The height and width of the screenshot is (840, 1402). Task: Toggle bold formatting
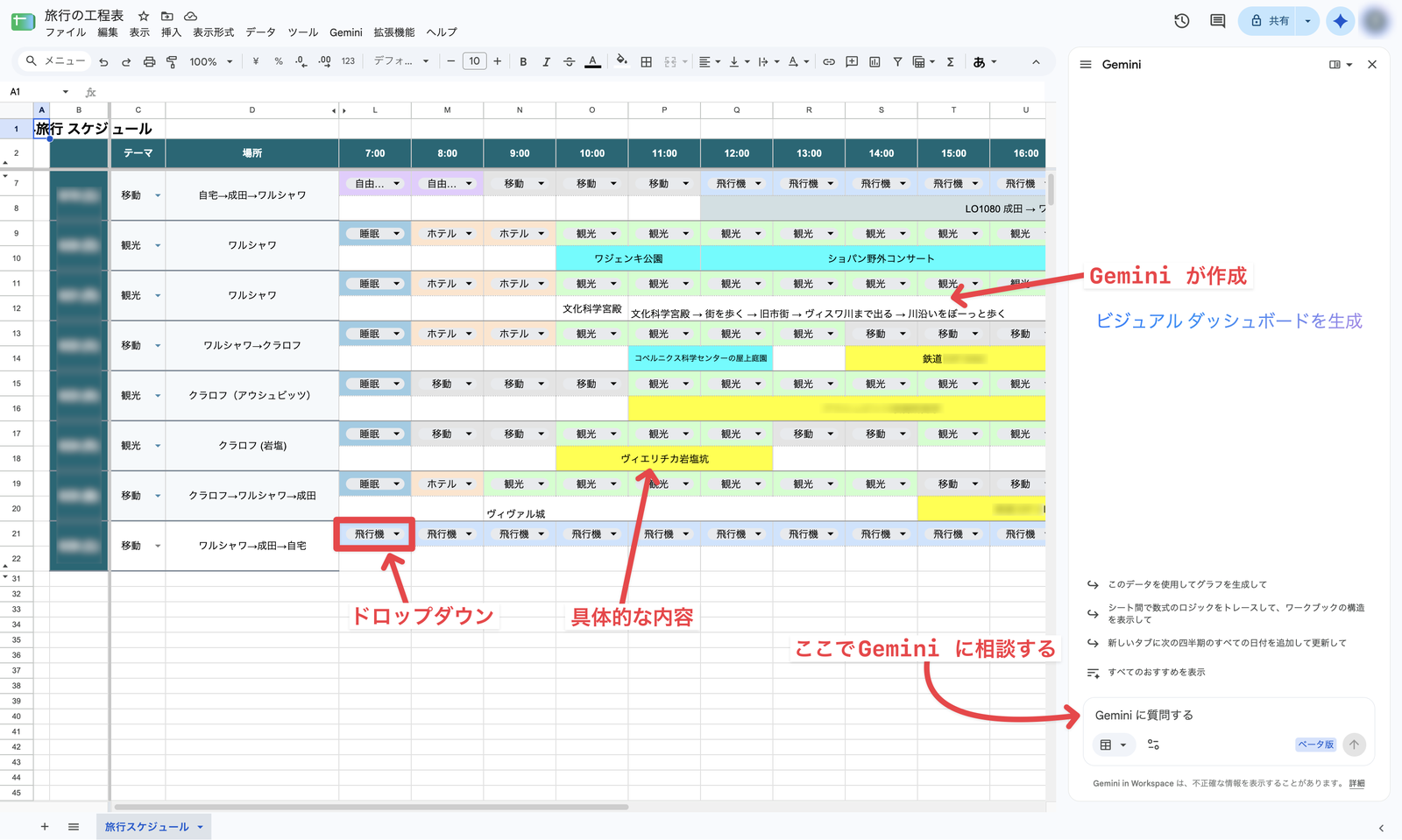point(523,61)
